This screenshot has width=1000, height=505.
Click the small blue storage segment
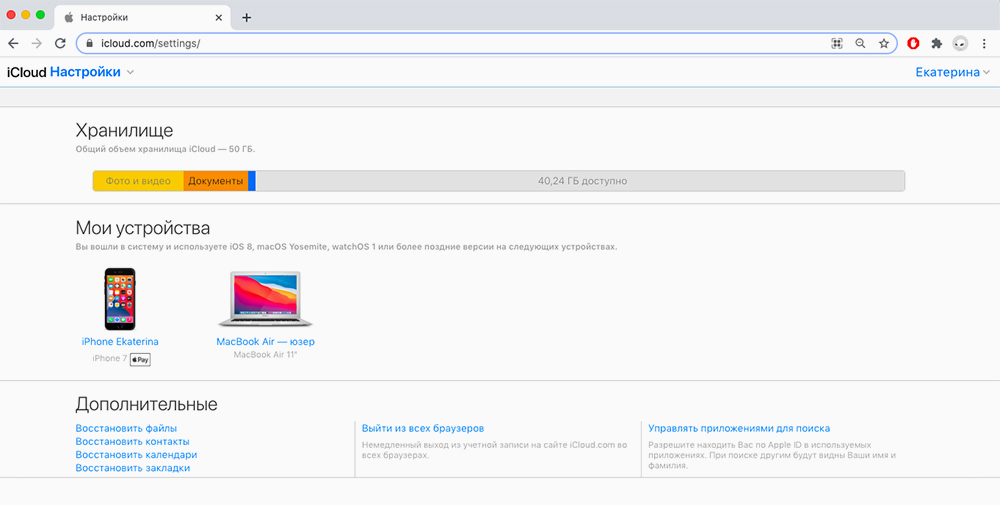pyautogui.click(x=252, y=181)
